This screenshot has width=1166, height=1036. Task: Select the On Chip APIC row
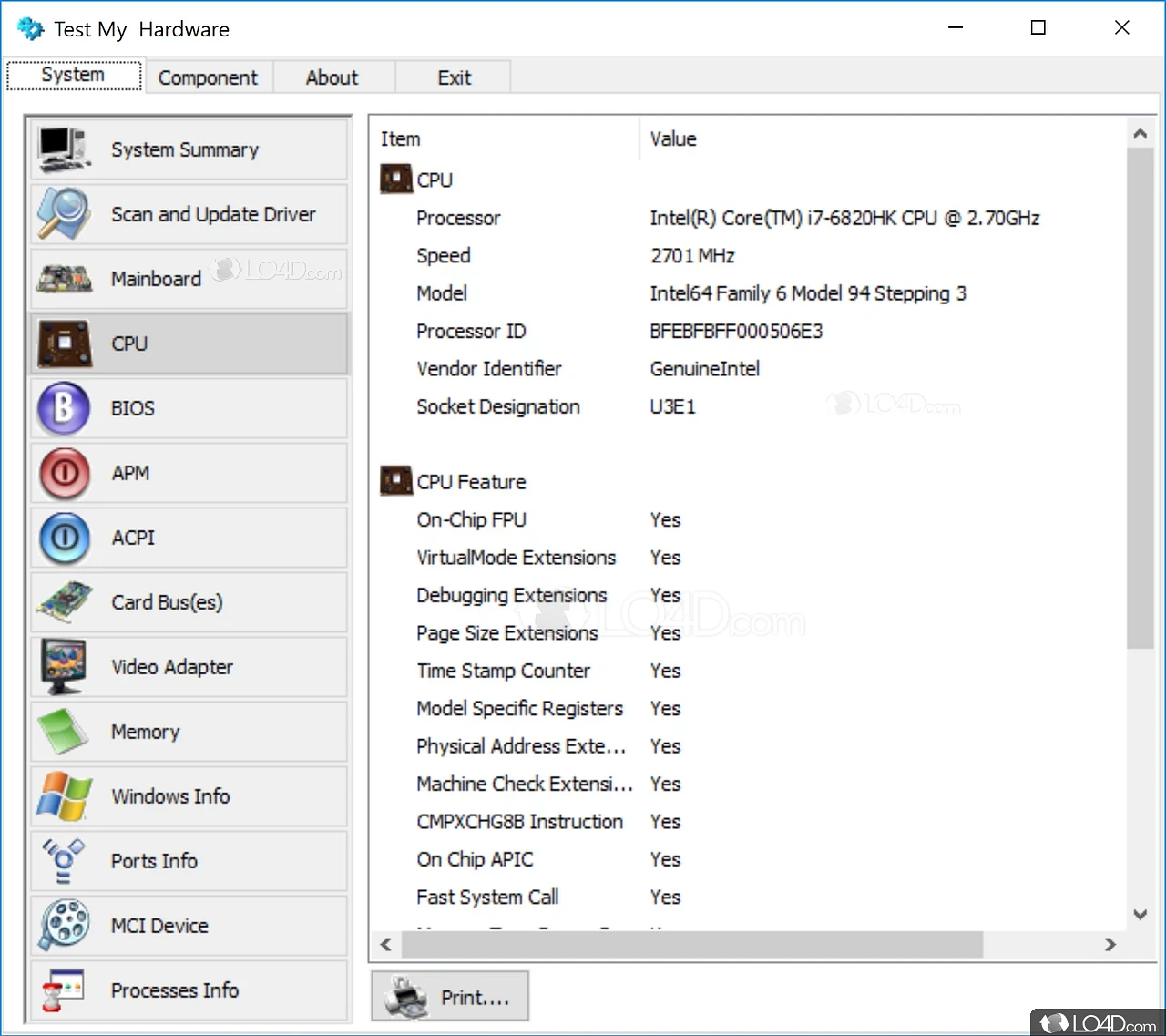click(x=749, y=860)
